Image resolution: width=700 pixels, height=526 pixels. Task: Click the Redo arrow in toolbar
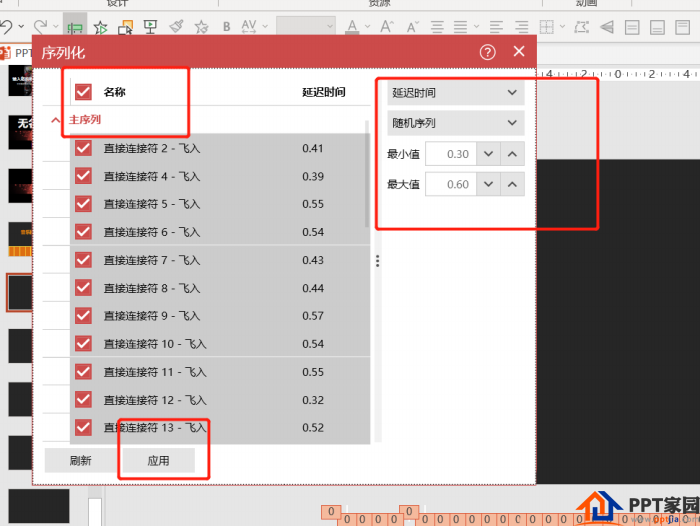[x=41, y=26]
